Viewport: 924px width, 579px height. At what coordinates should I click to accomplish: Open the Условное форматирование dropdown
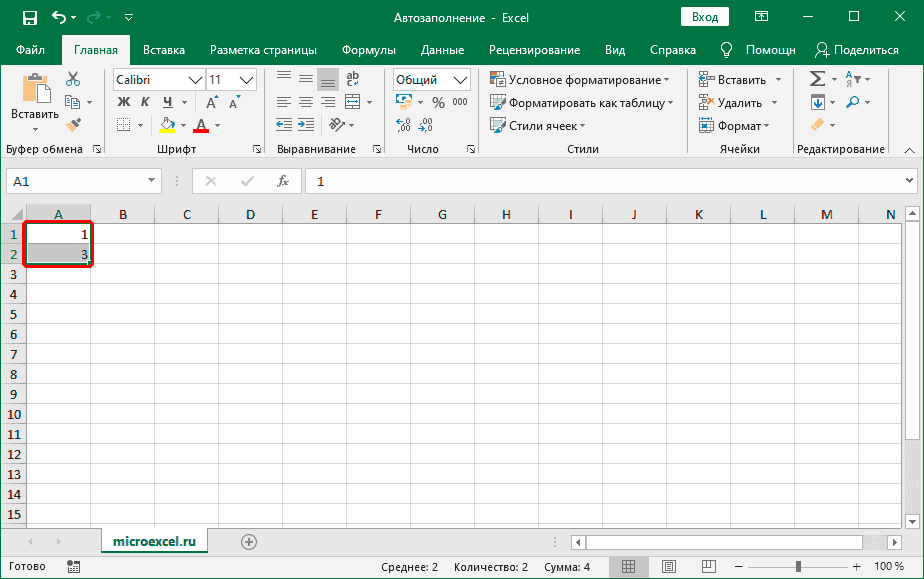pyautogui.click(x=580, y=80)
